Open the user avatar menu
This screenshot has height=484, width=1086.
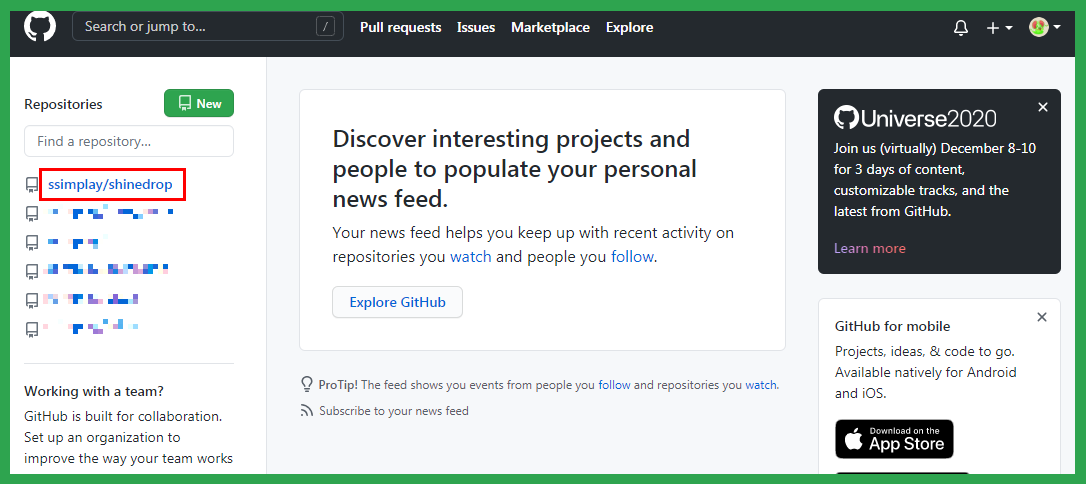point(1044,28)
